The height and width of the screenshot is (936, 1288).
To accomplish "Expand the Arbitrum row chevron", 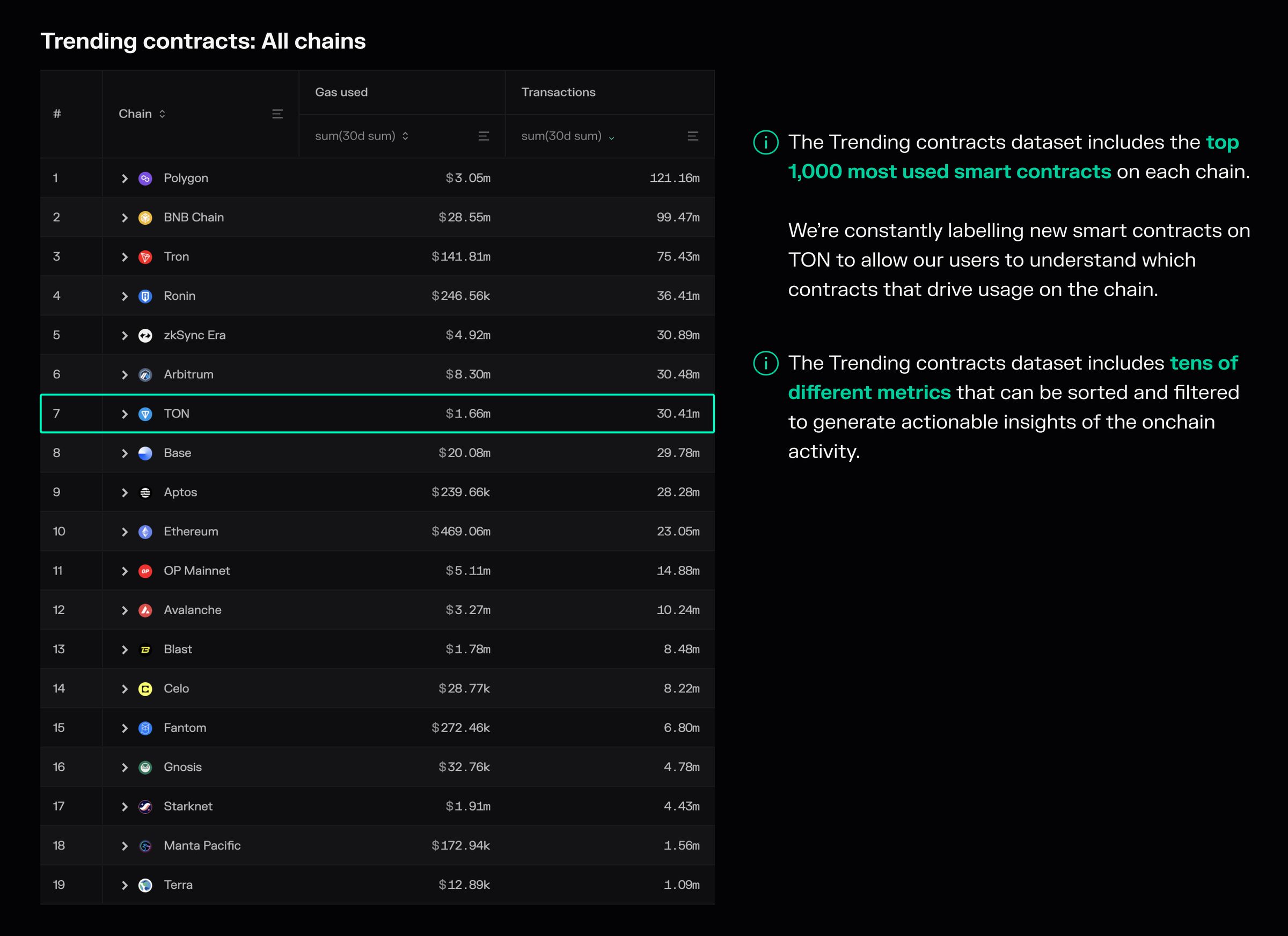I will pyautogui.click(x=125, y=374).
